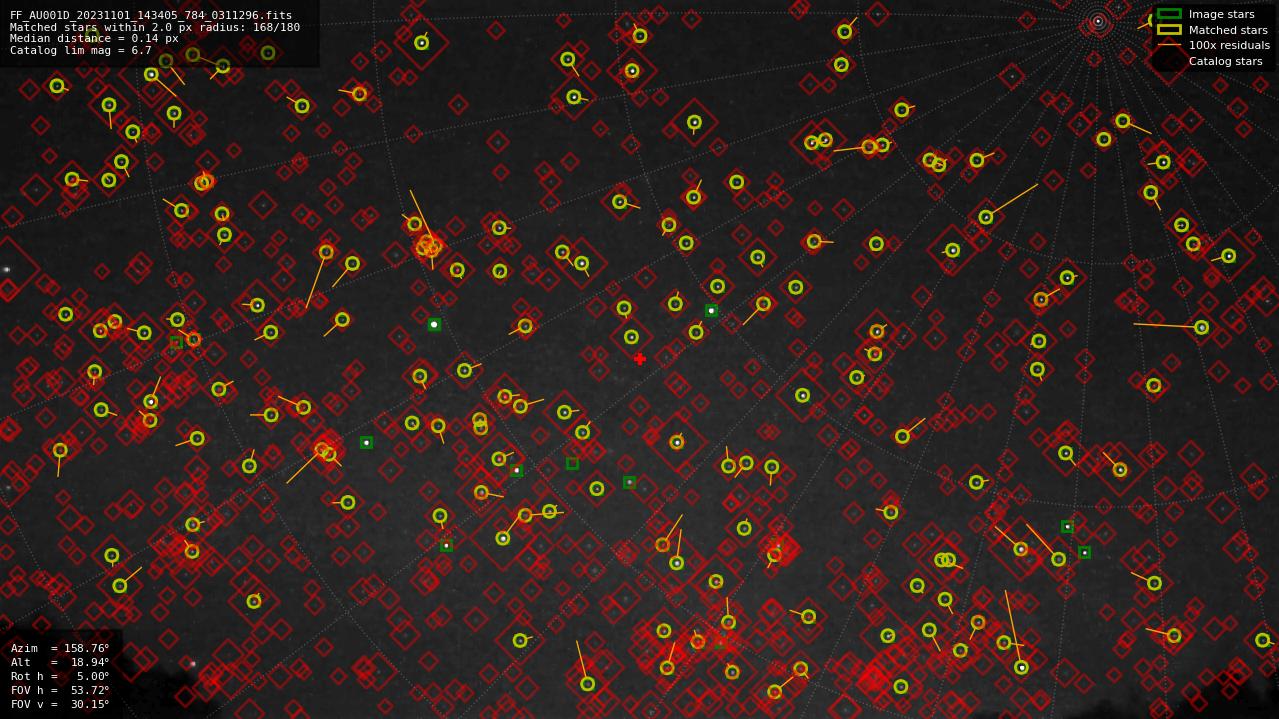Click the celestial pole at the concentric grid circles' center
Viewport: 1279px width, 719px height.
[1098, 21]
